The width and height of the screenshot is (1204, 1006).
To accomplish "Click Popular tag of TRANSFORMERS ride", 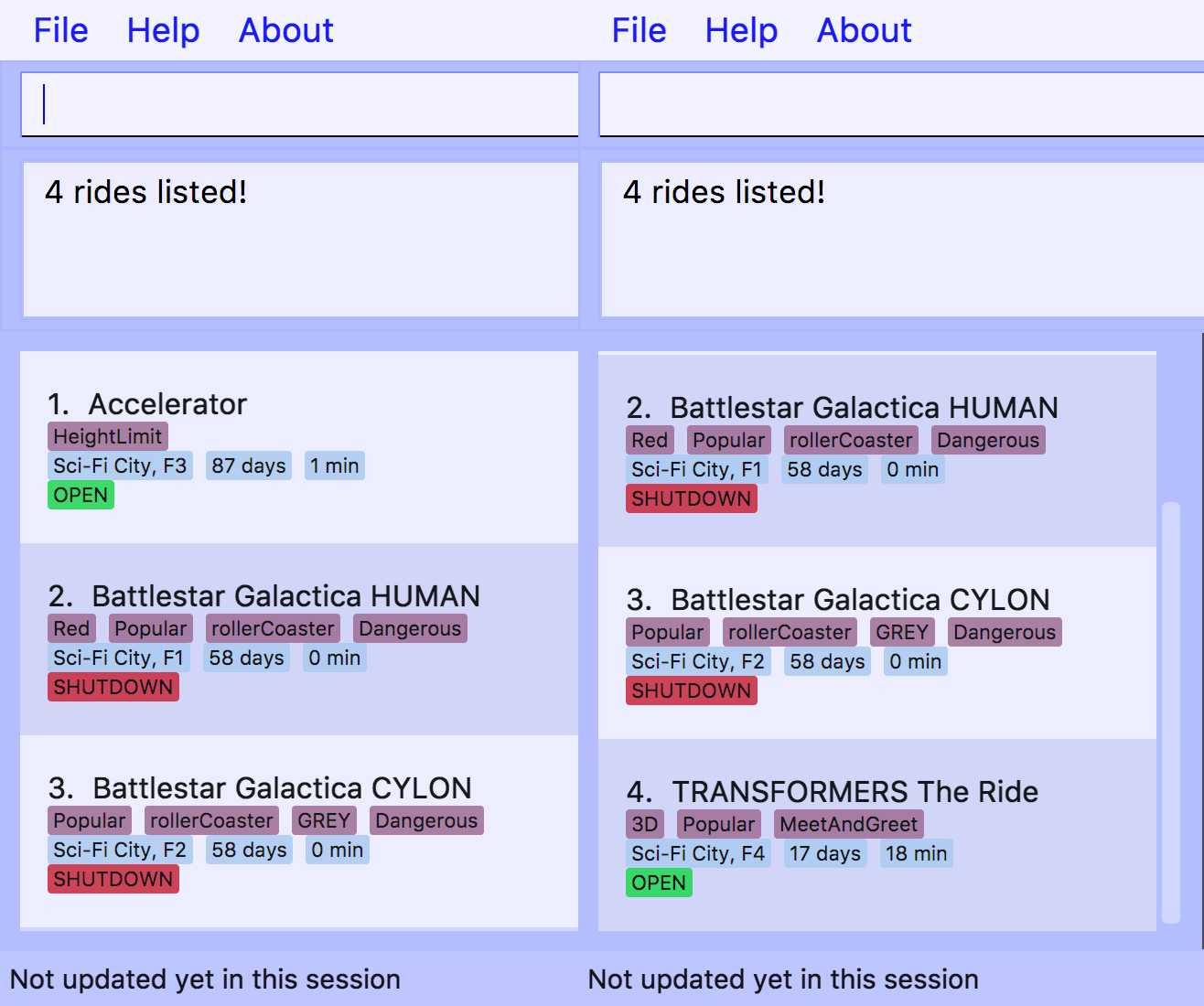I will click(x=719, y=824).
